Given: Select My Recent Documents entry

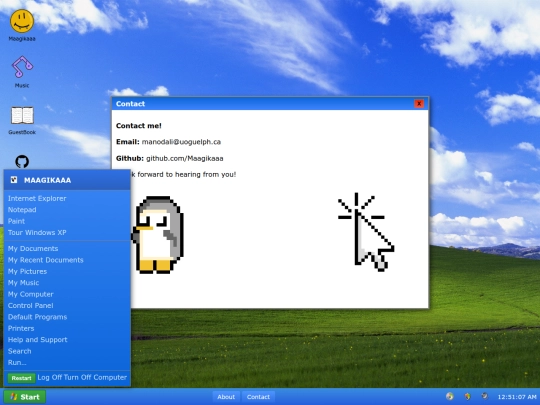Looking at the screenshot, I should click(x=45, y=260).
